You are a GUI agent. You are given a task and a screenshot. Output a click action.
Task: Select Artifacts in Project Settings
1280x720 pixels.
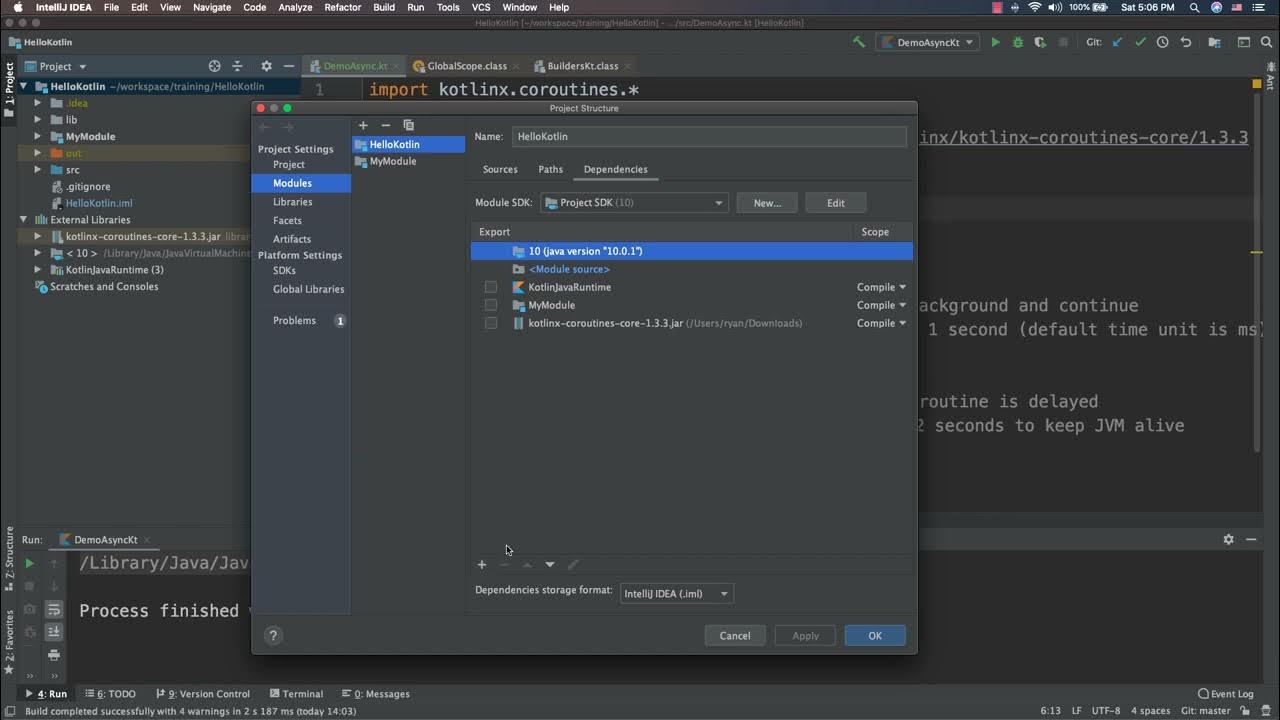(291, 239)
